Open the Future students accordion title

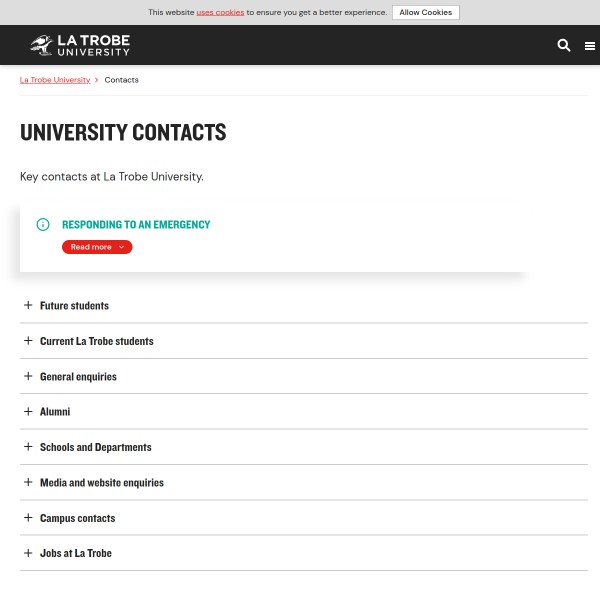[74, 305]
